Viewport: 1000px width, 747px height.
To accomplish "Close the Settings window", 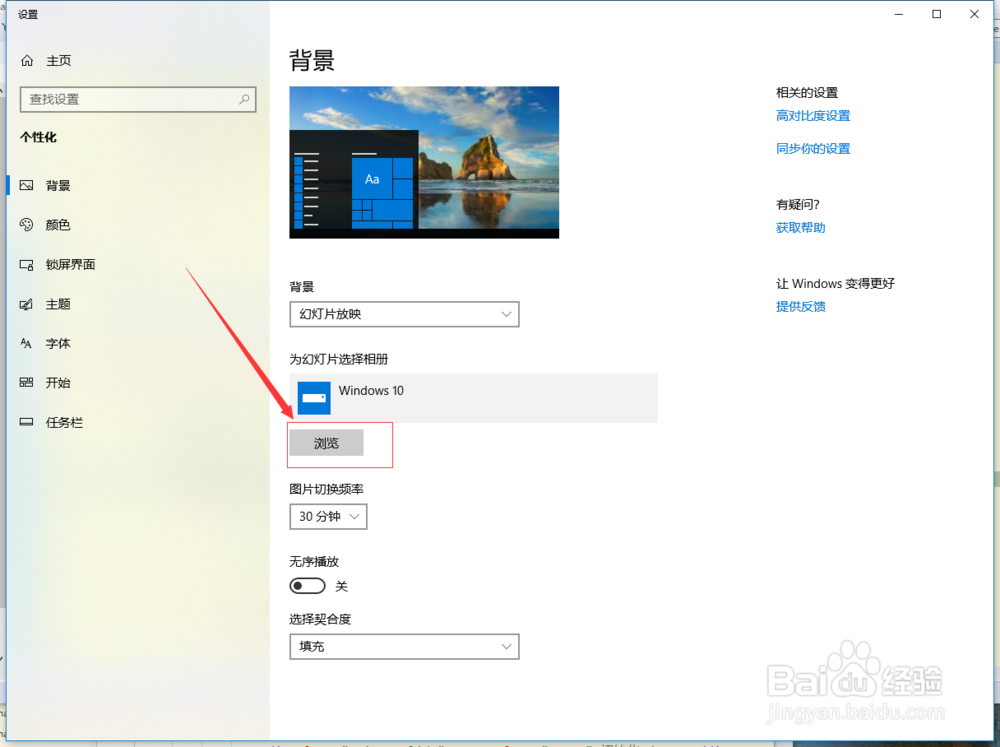I will tap(974, 14).
